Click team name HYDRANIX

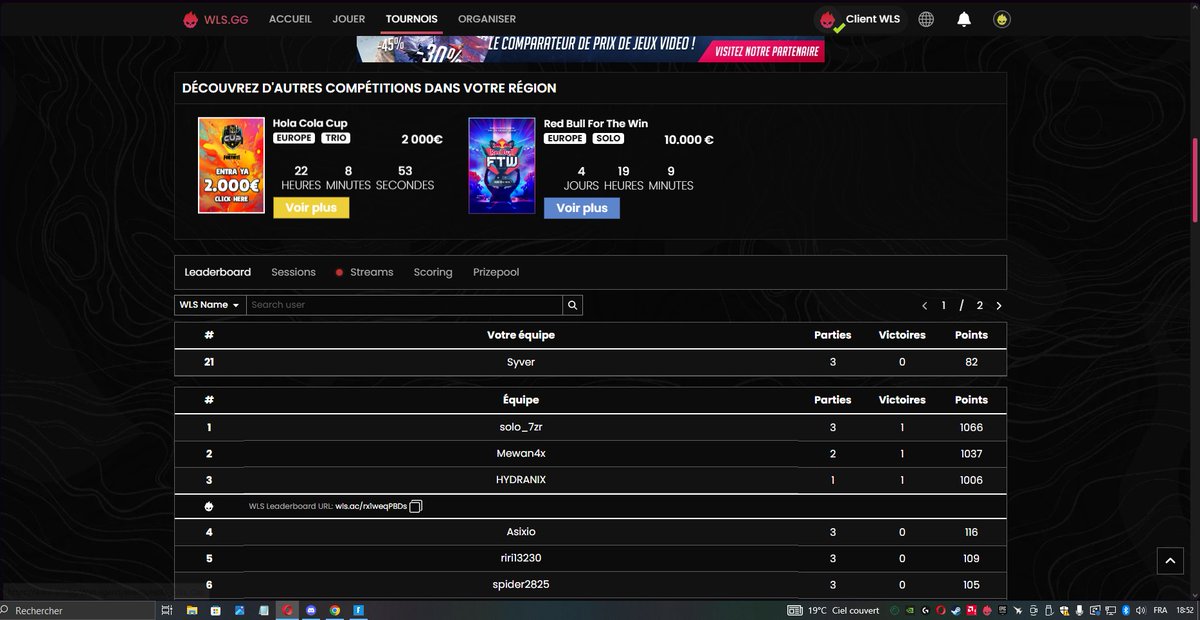521,479
